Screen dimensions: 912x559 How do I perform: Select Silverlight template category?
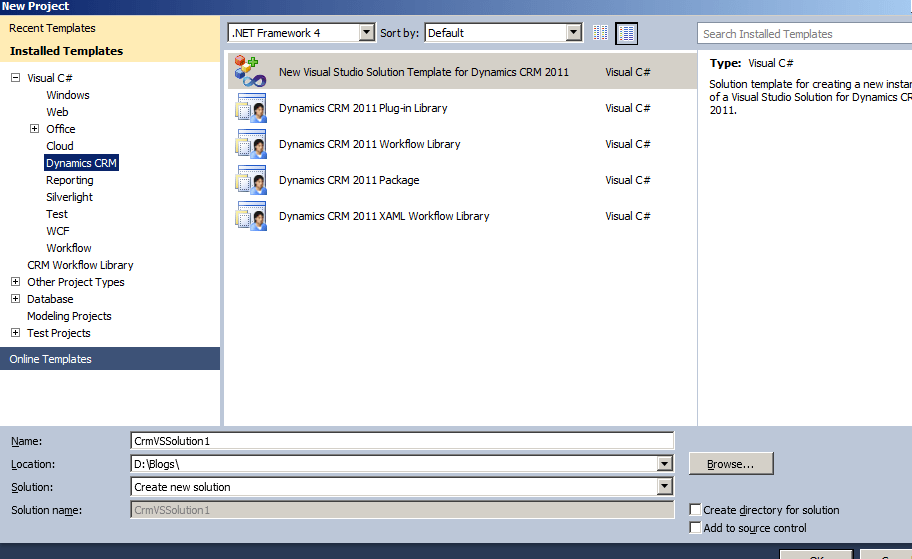pyautogui.click(x=69, y=197)
